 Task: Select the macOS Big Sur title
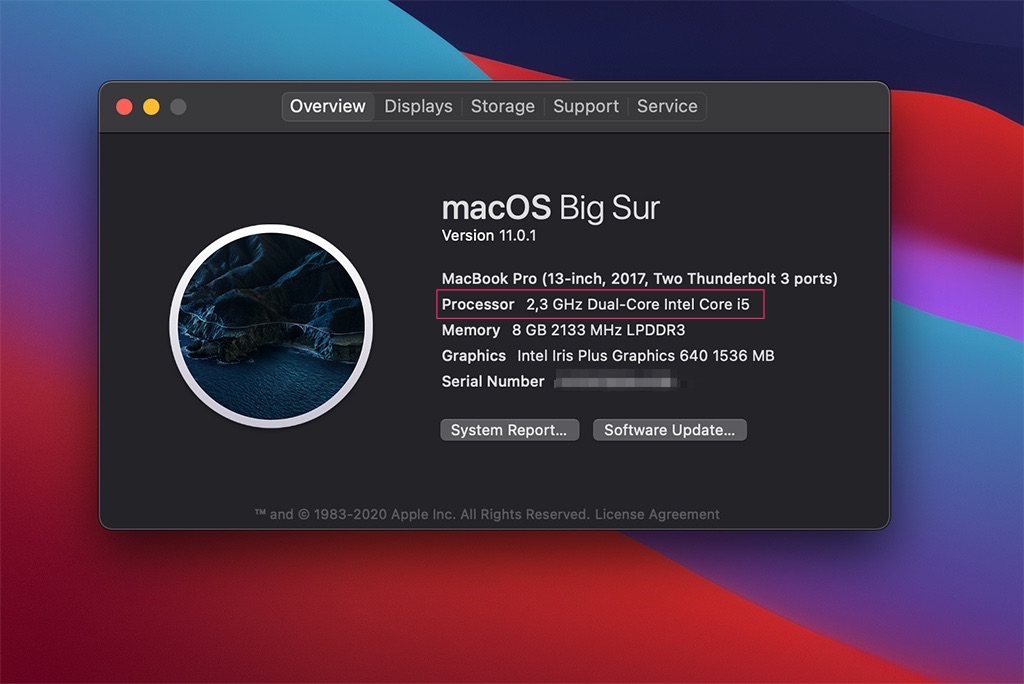click(551, 208)
